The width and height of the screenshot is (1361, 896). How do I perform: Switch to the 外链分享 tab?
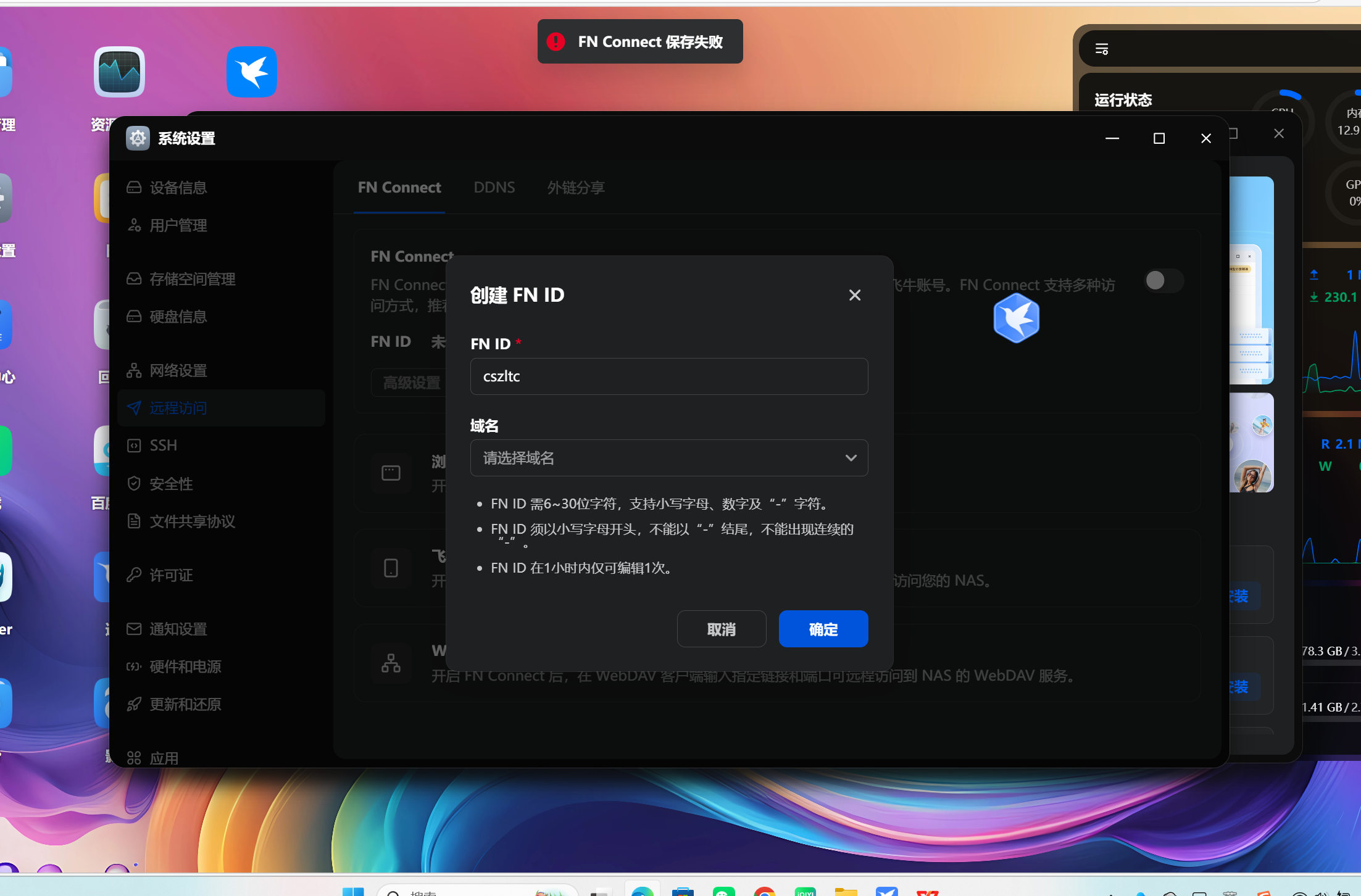pos(575,188)
